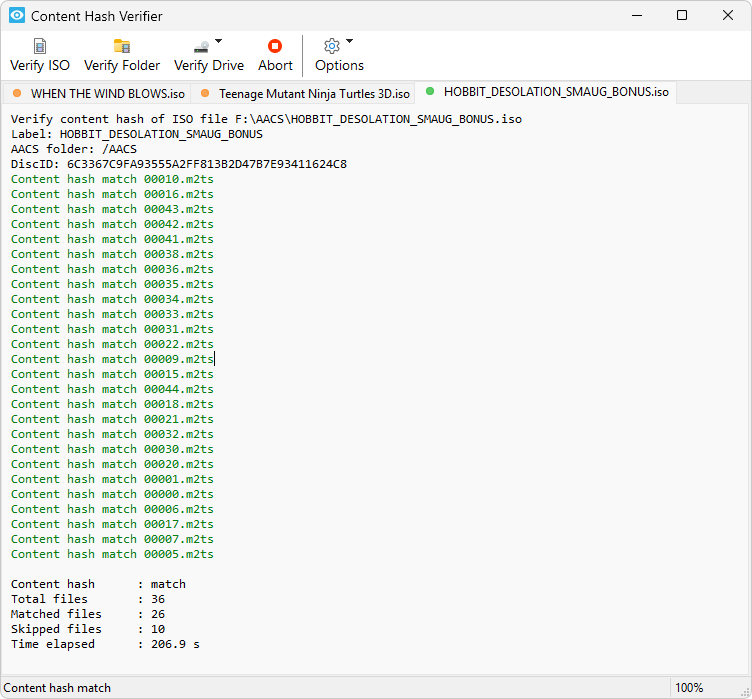Click the 'Content hash match 00009.m2ts' line
This screenshot has height=699, width=752.
point(112,359)
